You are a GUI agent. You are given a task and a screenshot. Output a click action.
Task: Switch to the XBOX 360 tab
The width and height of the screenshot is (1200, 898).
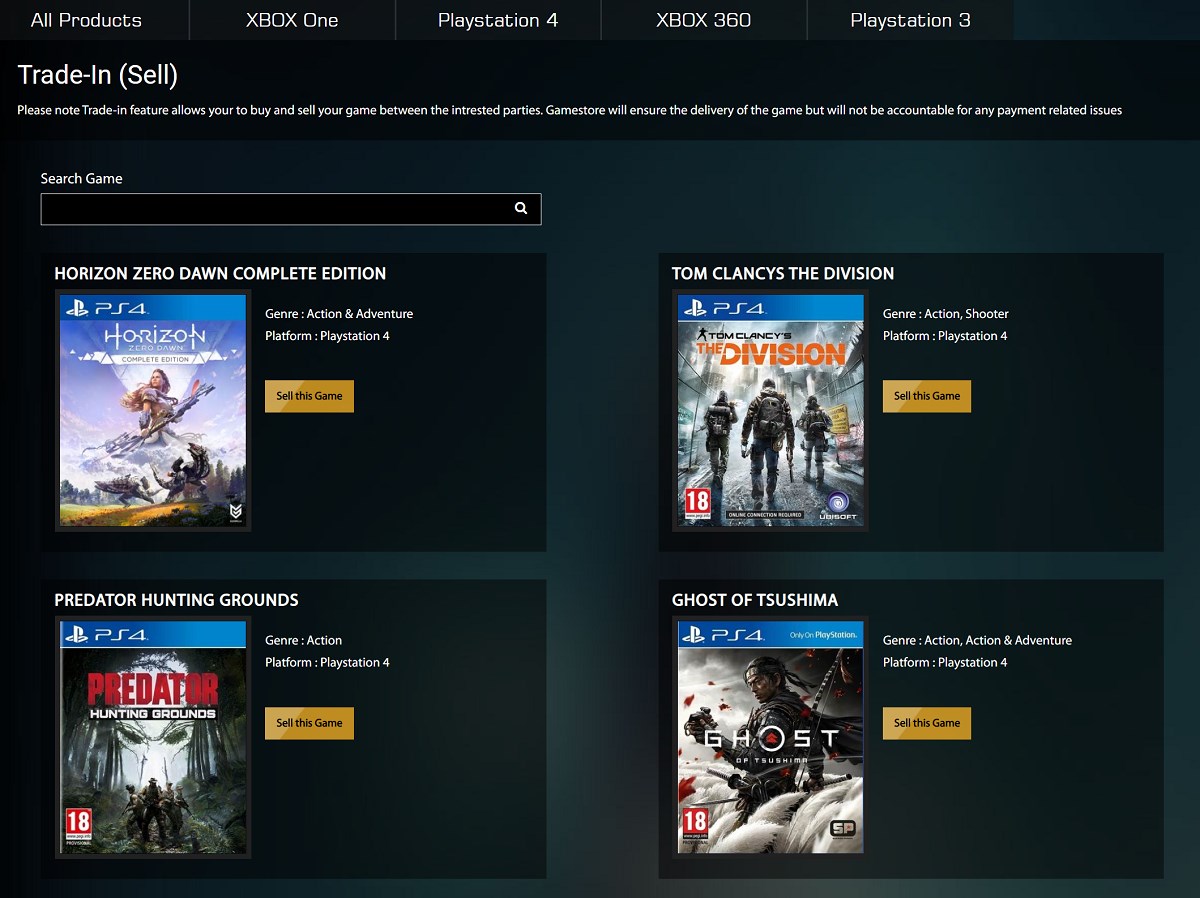pyautogui.click(x=702, y=19)
